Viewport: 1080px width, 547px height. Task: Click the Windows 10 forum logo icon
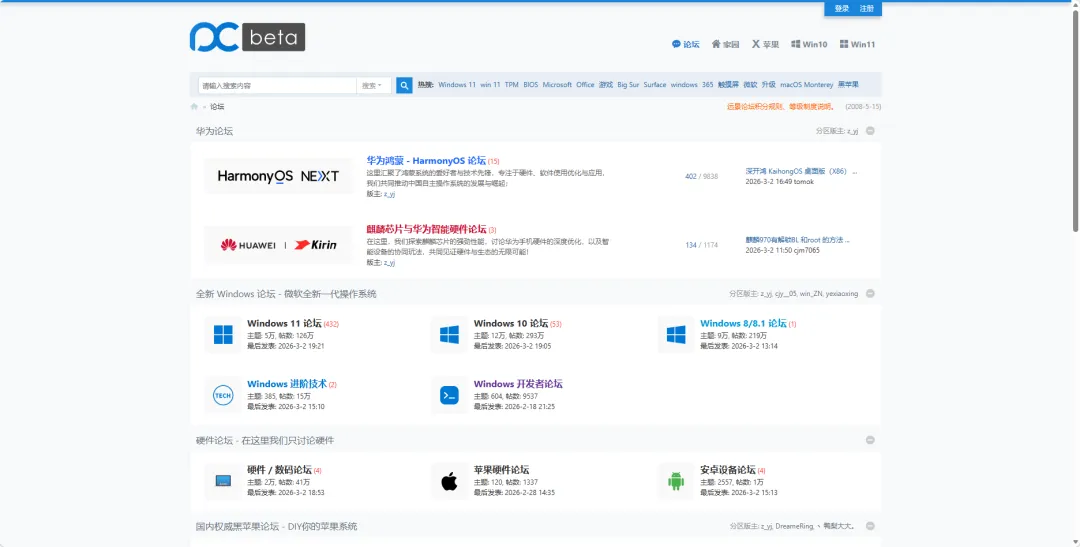pos(449,335)
